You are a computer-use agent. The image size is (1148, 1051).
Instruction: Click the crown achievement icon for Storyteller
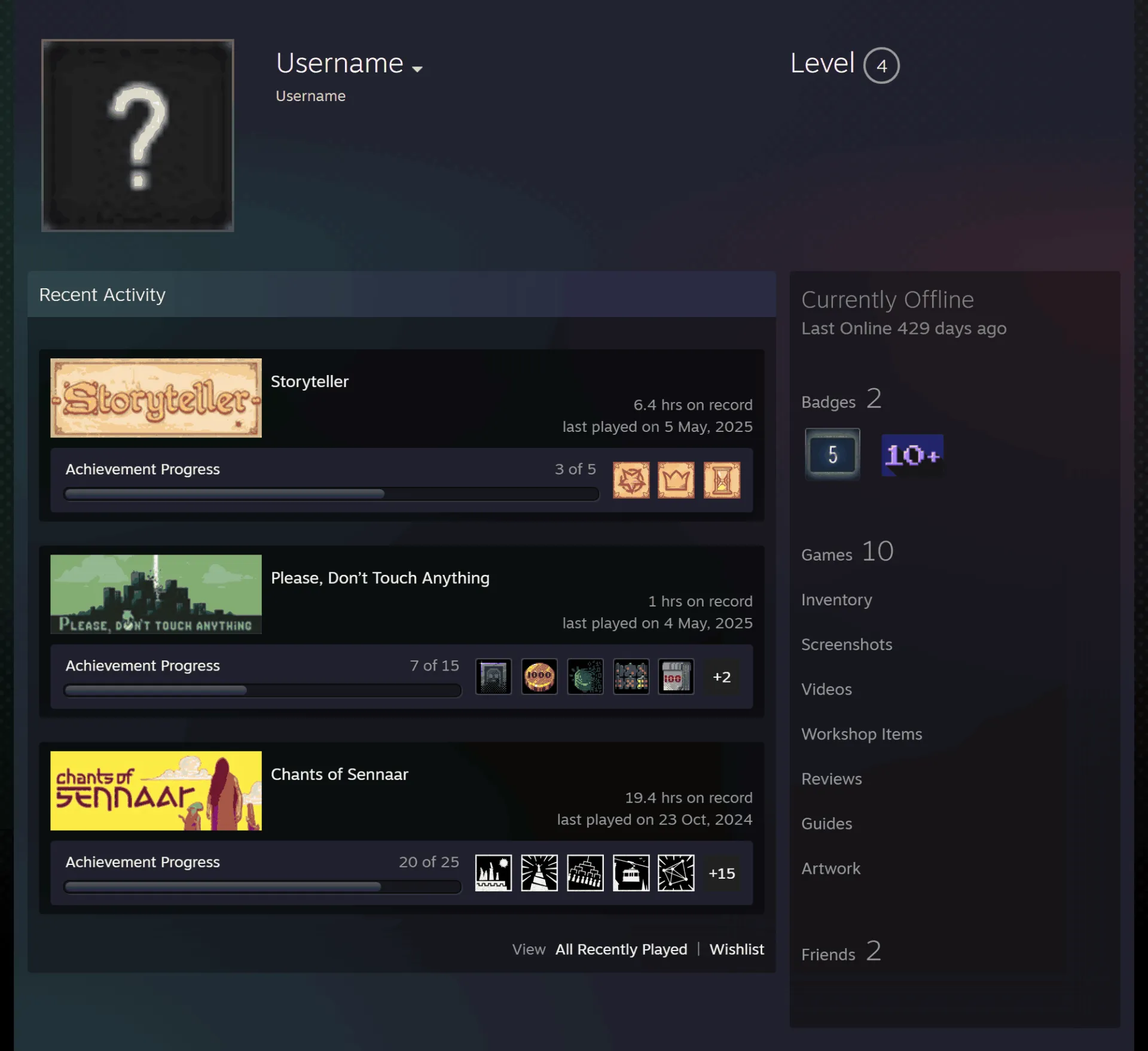[x=676, y=480]
